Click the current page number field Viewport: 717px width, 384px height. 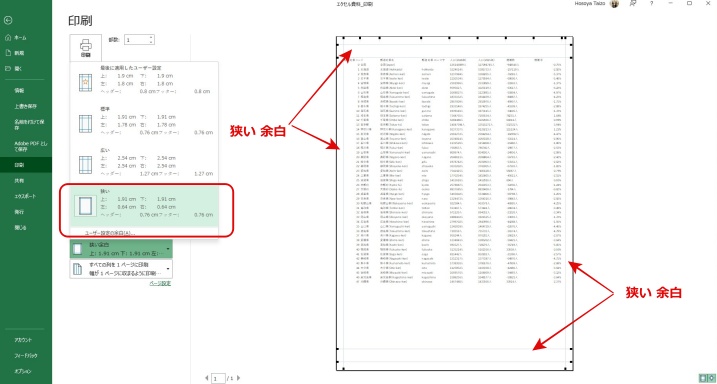pos(219,378)
